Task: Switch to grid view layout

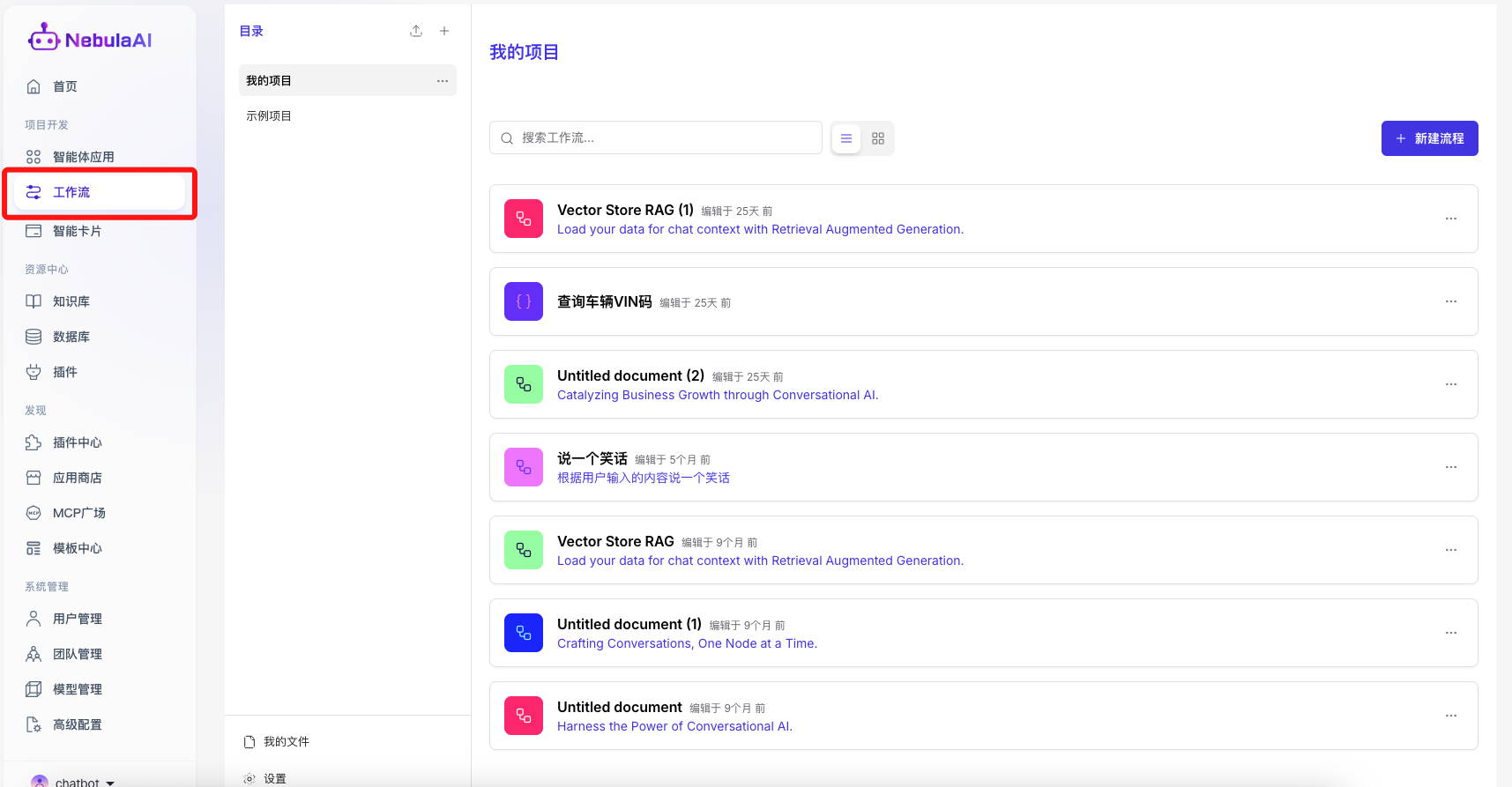Action: [x=878, y=138]
